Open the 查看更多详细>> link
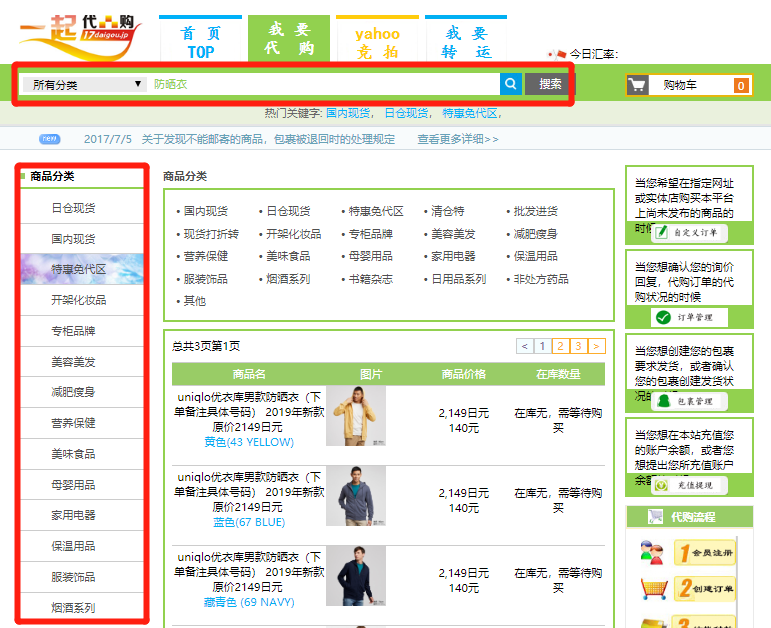Image resolution: width=771 pixels, height=628 pixels. (458, 139)
